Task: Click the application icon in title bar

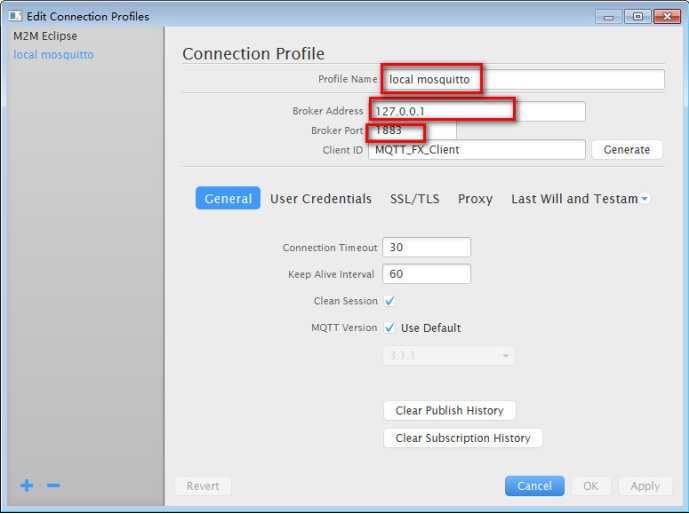Action: 15,16
